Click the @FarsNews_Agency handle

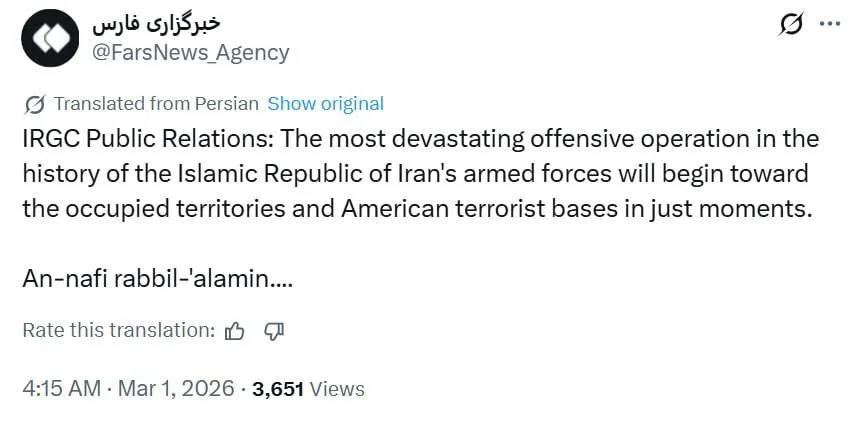[190, 52]
